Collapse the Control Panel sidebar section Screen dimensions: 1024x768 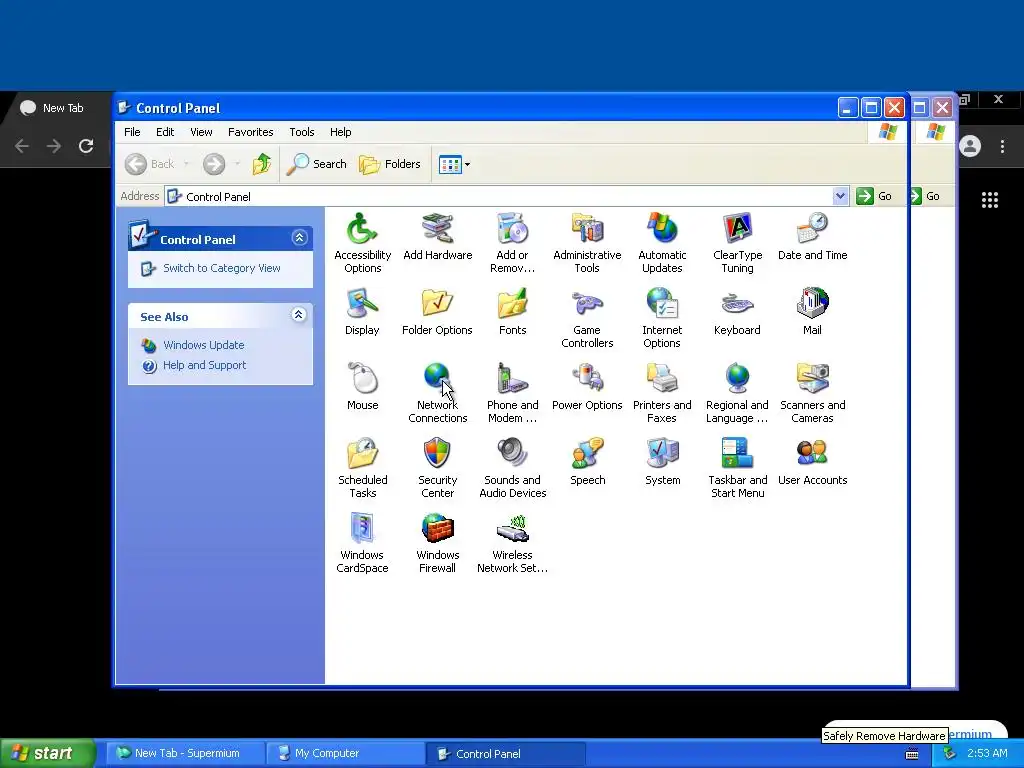pos(299,238)
